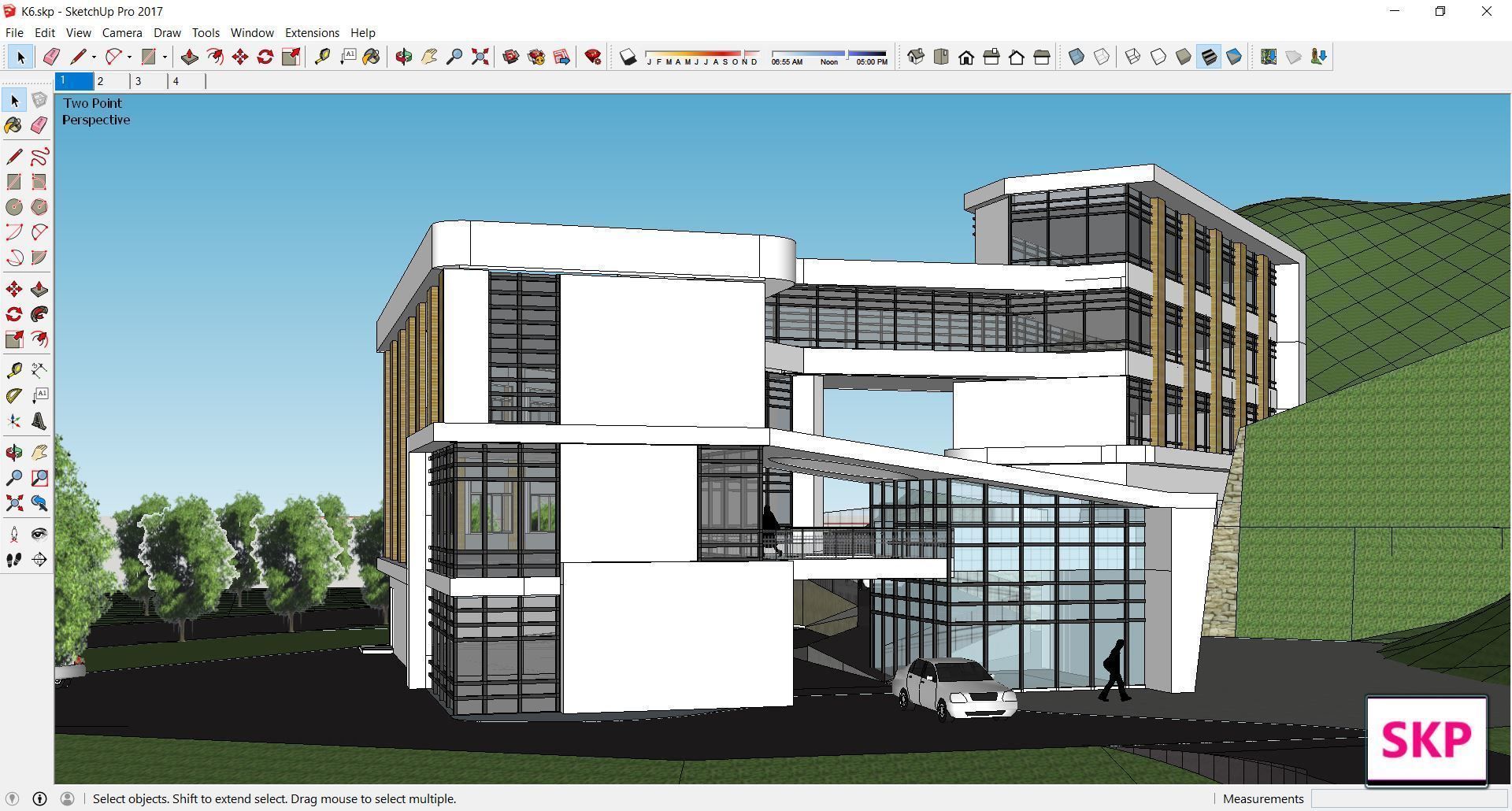The height and width of the screenshot is (811, 1512).
Task: Click Add Location icon
Action: (x=1269, y=57)
